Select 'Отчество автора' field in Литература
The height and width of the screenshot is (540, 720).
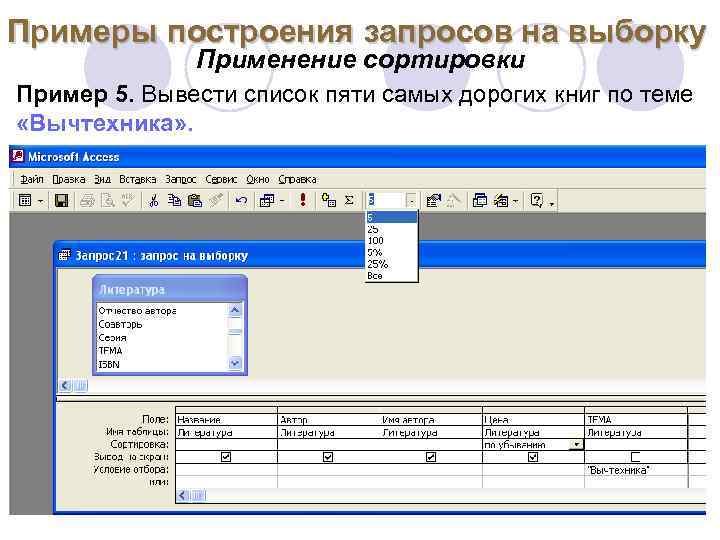point(137,311)
